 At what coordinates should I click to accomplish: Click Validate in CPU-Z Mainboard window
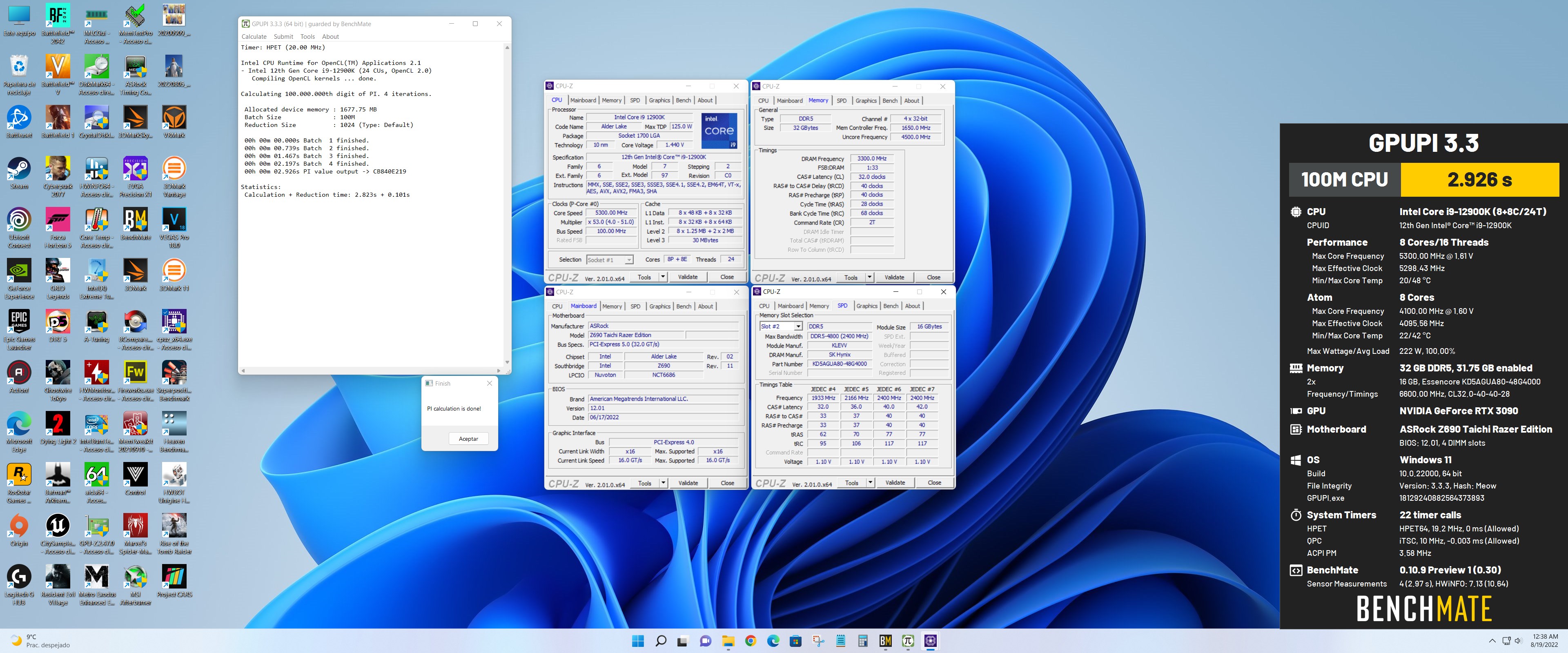[688, 483]
